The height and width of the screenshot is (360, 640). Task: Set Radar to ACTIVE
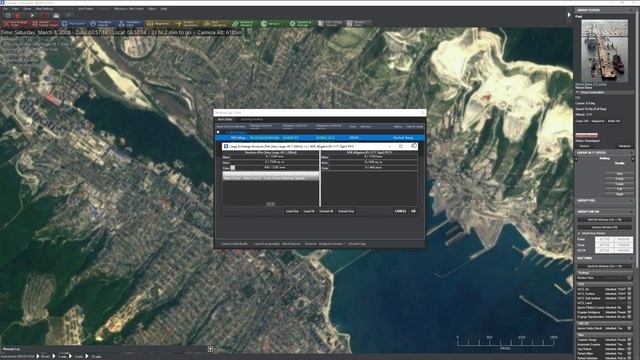(604, 240)
